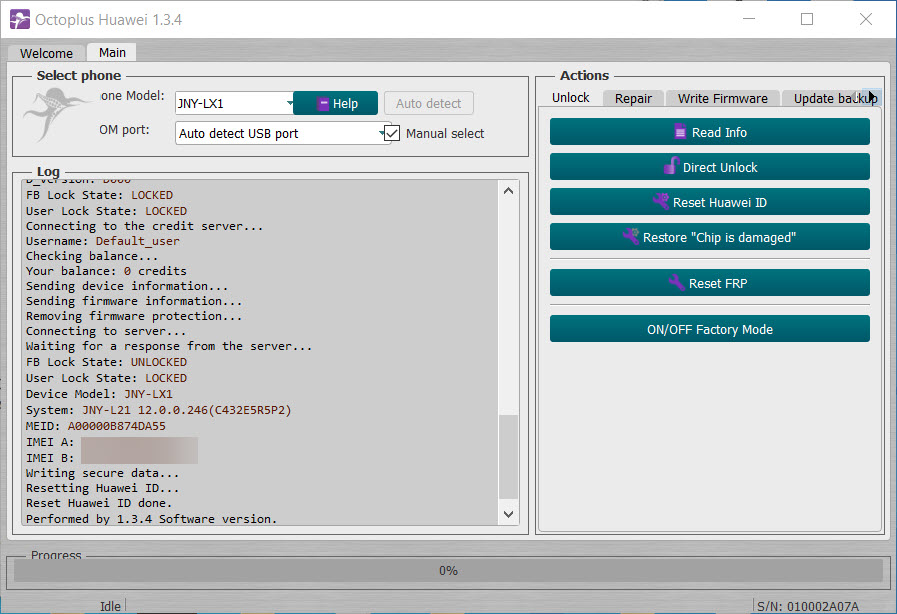Click the purple icon on the Help button
Screen dimensions: 897x614
point(323,104)
